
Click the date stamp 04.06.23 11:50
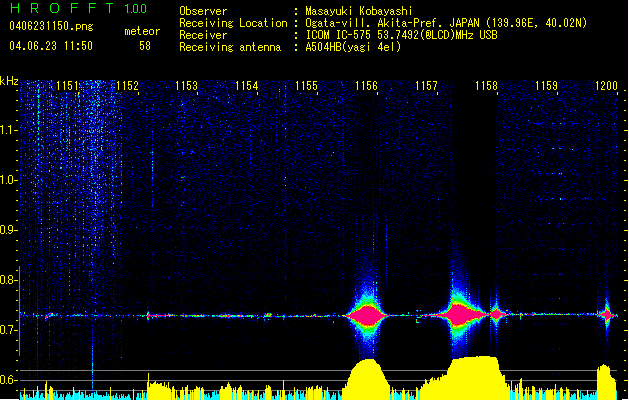(x=51, y=46)
